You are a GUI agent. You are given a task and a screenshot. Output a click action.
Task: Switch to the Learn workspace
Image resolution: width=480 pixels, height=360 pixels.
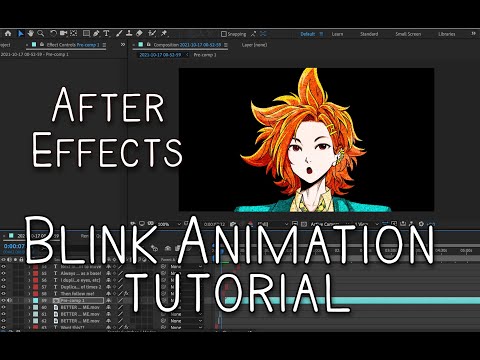337,34
